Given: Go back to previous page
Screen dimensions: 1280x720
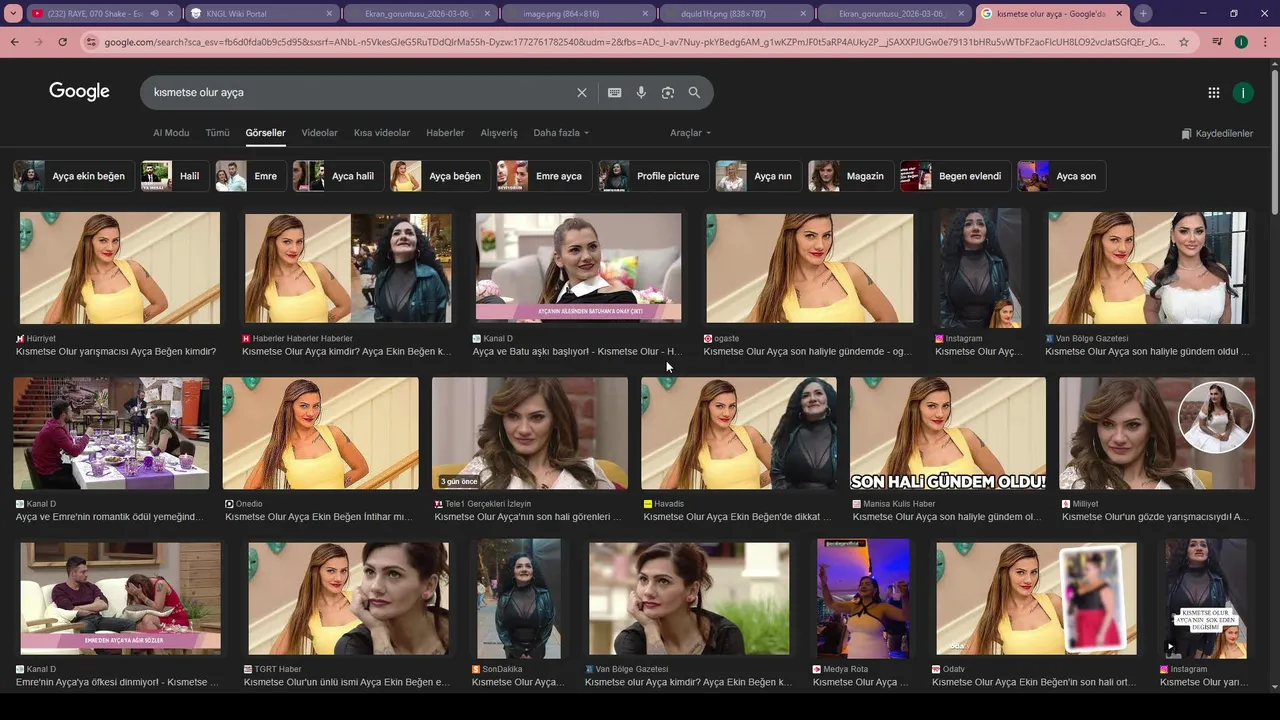Looking at the screenshot, I should point(14,42).
